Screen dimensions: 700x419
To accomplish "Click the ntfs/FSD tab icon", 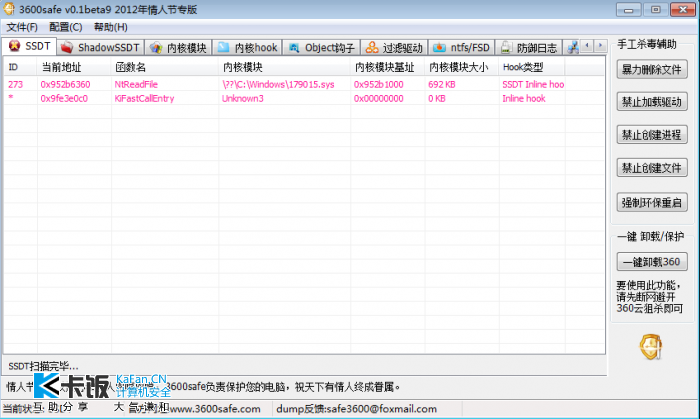I will click(439, 47).
